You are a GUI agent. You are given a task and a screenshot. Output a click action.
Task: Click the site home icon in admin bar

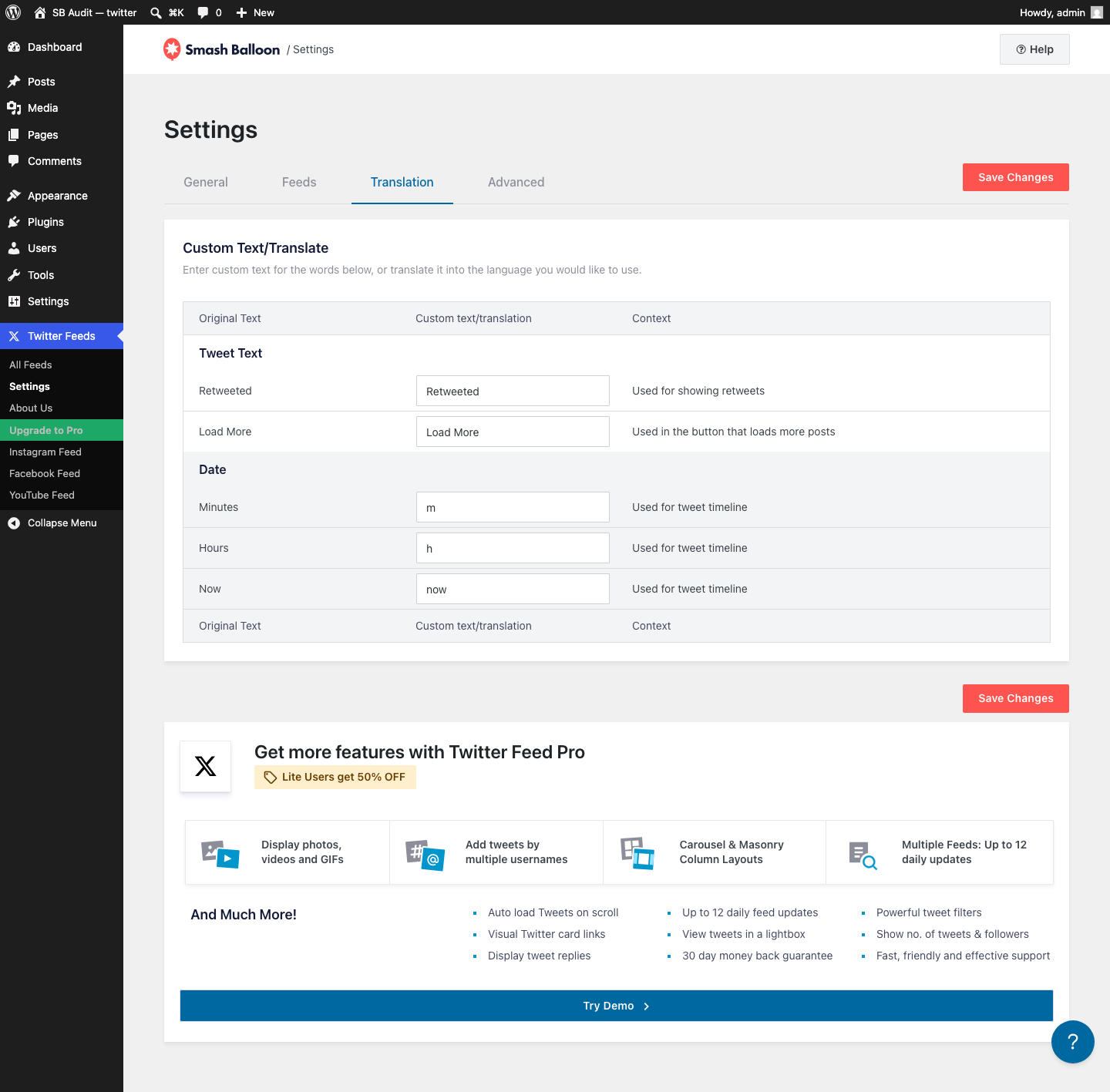[x=40, y=12]
